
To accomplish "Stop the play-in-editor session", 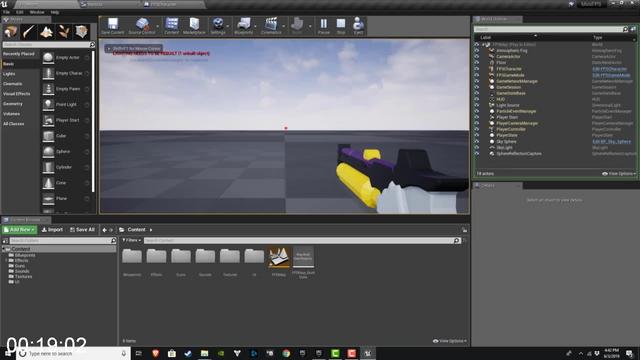I will pyautogui.click(x=341, y=26).
